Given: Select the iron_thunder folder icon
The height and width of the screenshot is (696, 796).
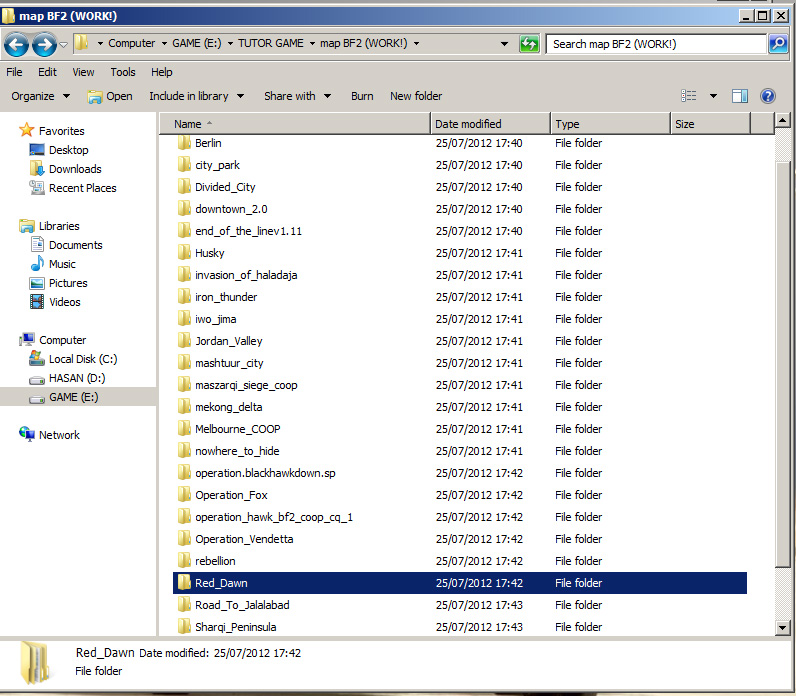Looking at the screenshot, I should click(184, 297).
